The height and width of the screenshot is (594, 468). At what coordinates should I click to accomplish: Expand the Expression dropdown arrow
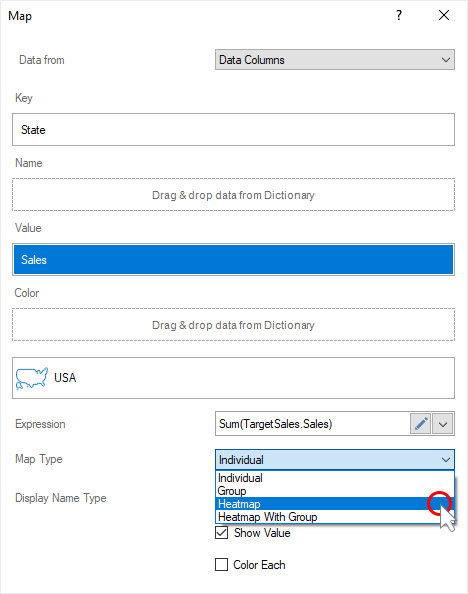pos(443,424)
